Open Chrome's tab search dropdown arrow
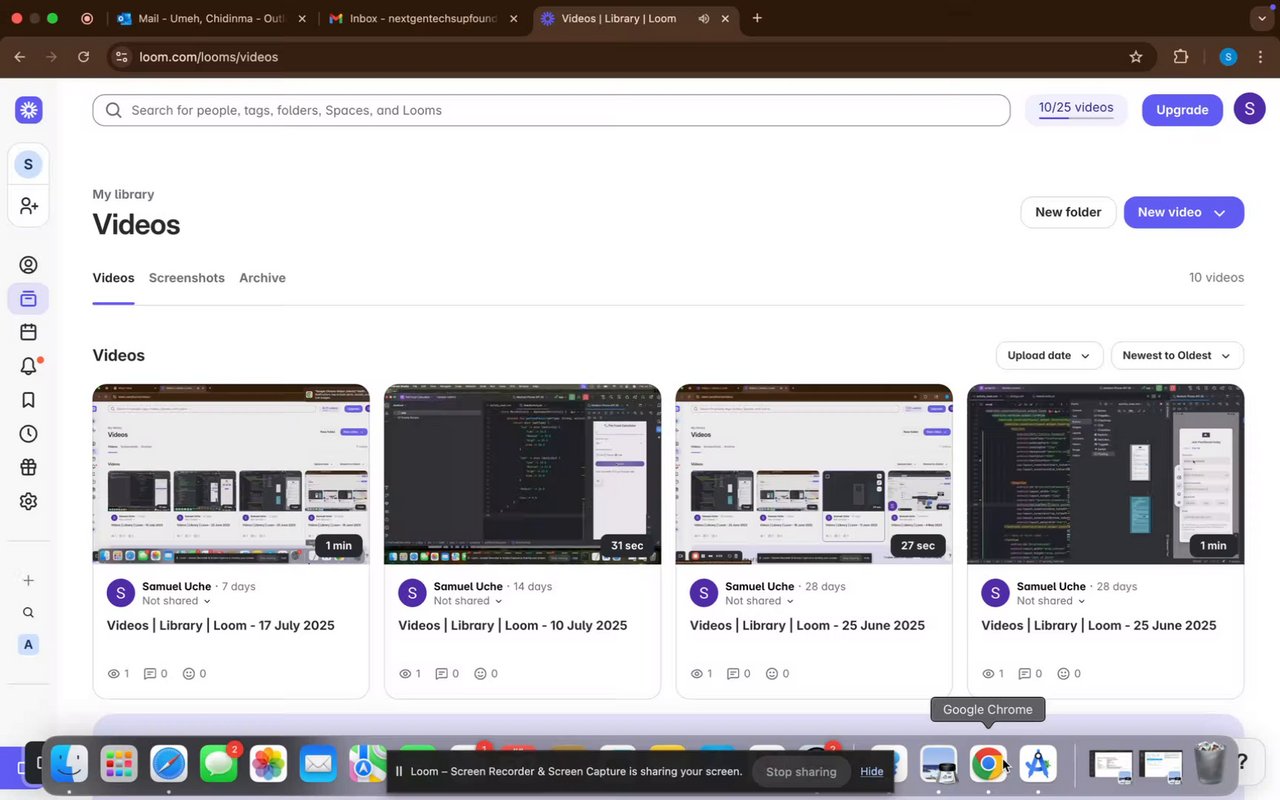Screen dimensions: 1280x800 pyautogui.click(x=1261, y=18)
